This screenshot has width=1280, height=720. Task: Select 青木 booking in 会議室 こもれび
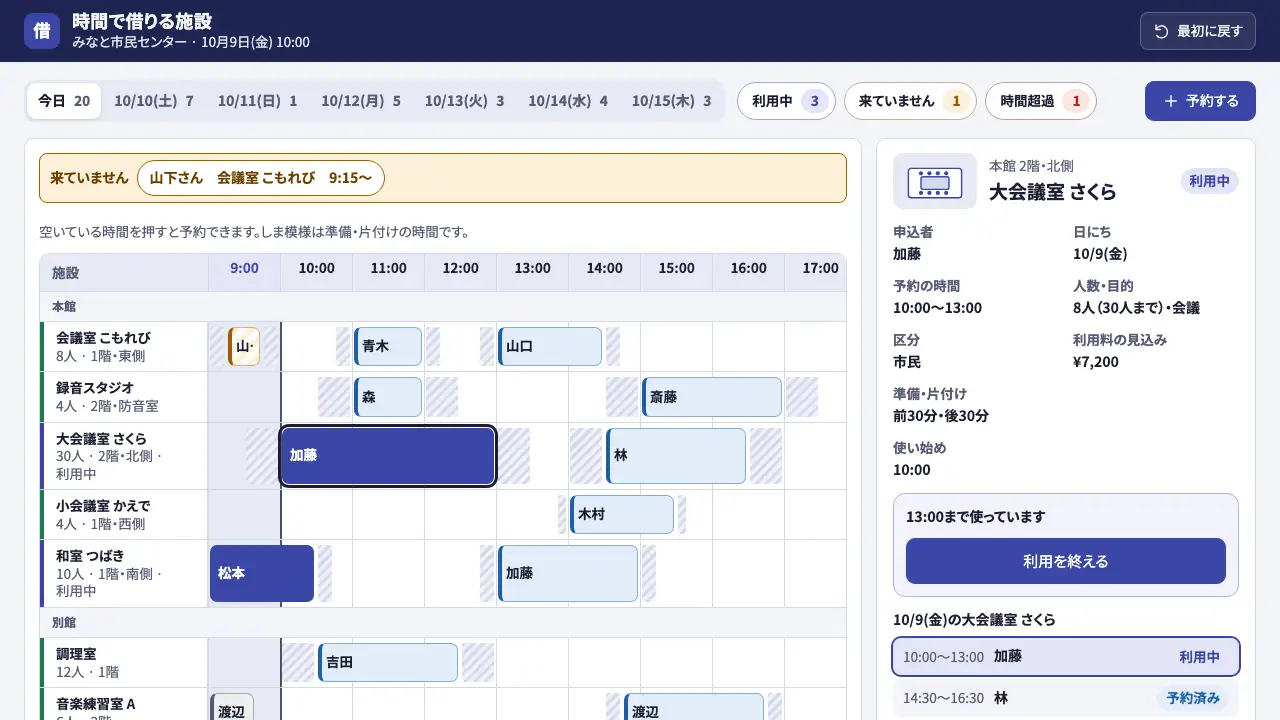tap(388, 346)
